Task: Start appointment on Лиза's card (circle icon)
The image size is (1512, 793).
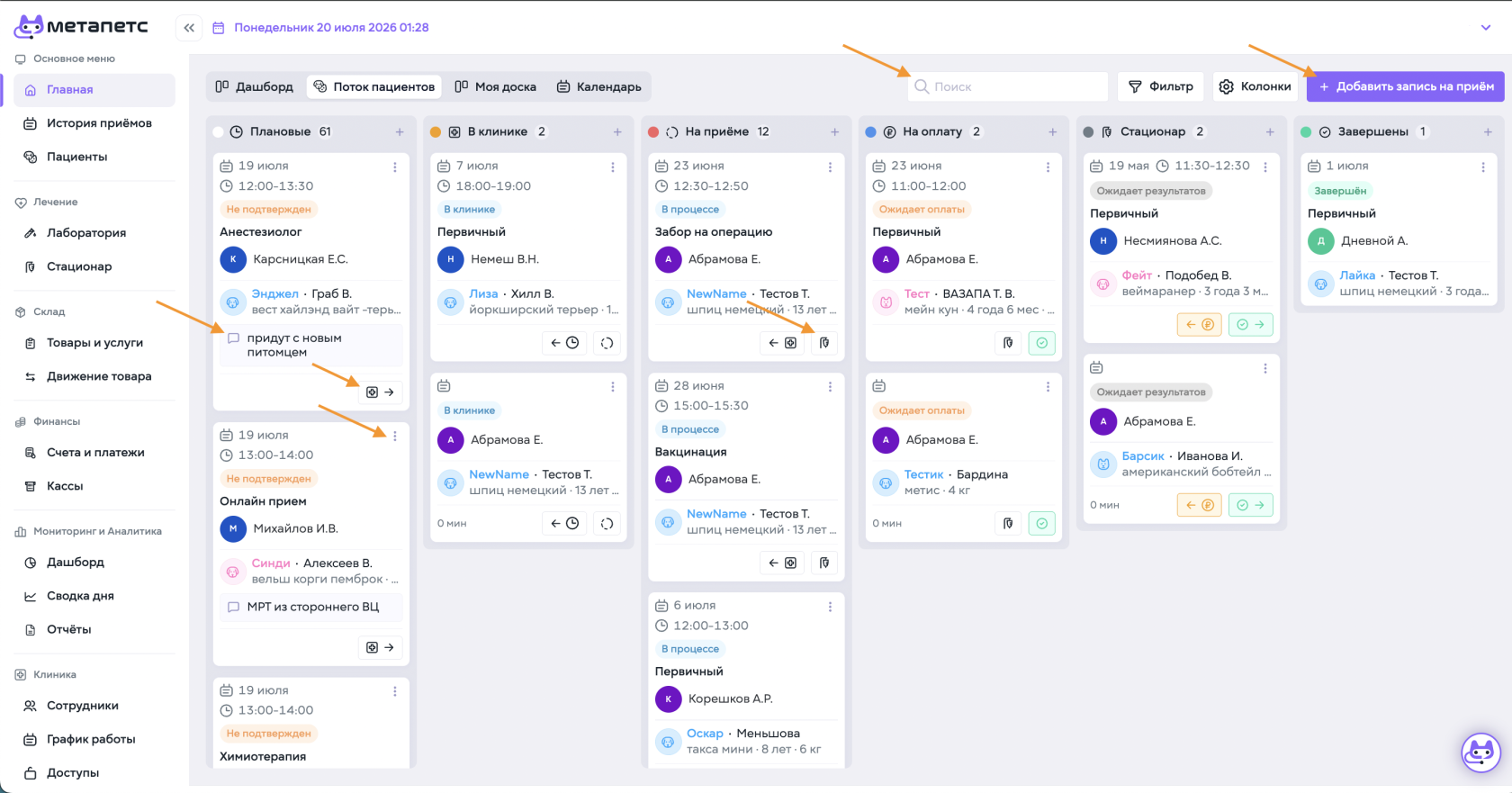Action: click(x=607, y=343)
